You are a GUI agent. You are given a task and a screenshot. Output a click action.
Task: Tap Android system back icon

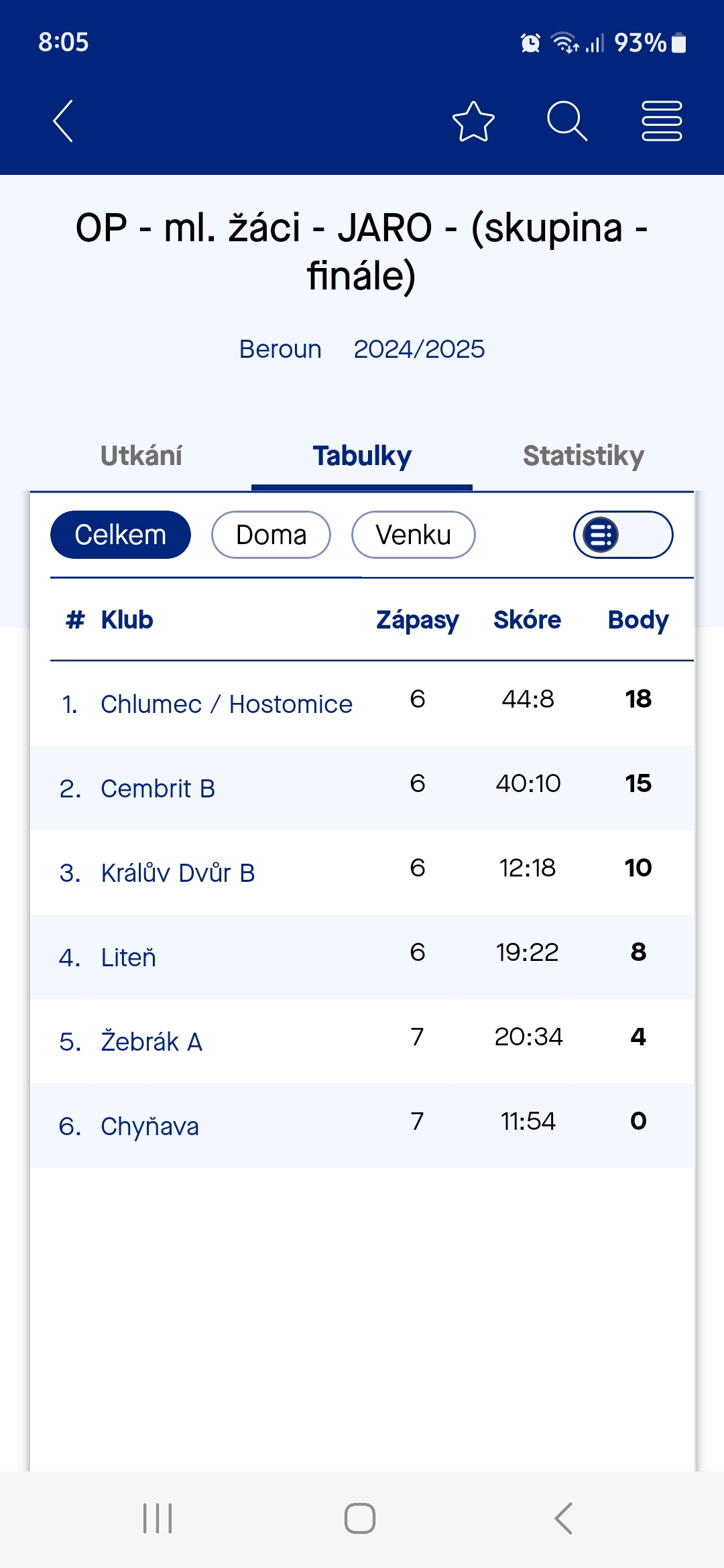pyautogui.click(x=563, y=1518)
